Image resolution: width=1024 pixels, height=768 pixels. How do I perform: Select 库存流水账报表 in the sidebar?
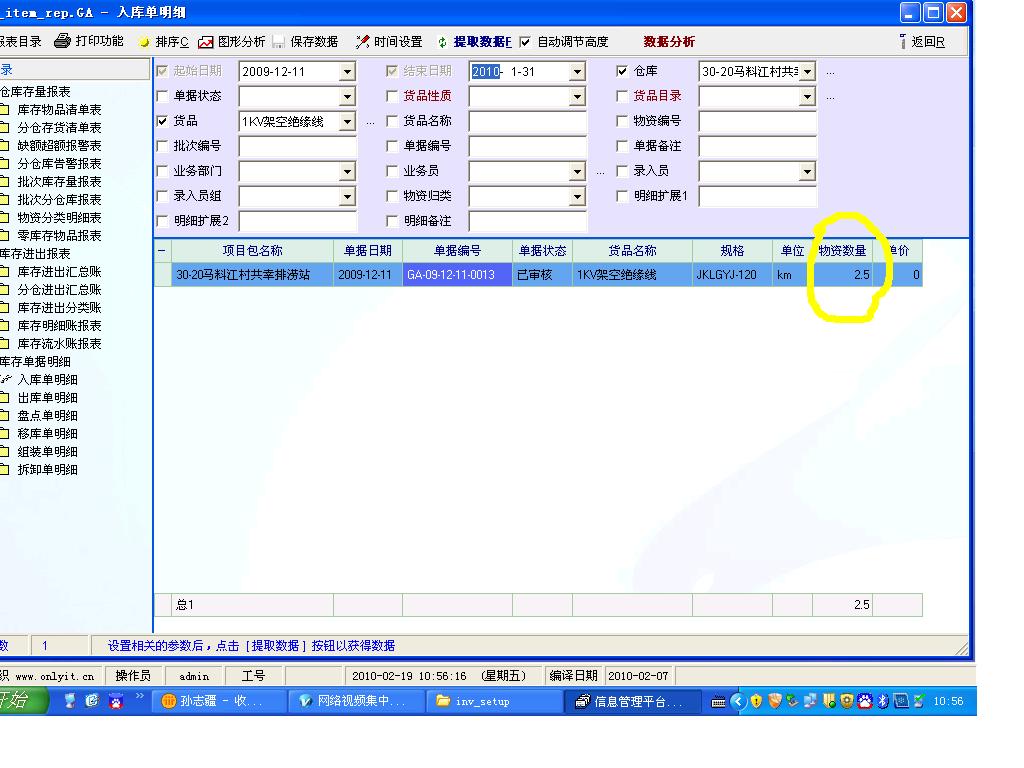click(58, 344)
